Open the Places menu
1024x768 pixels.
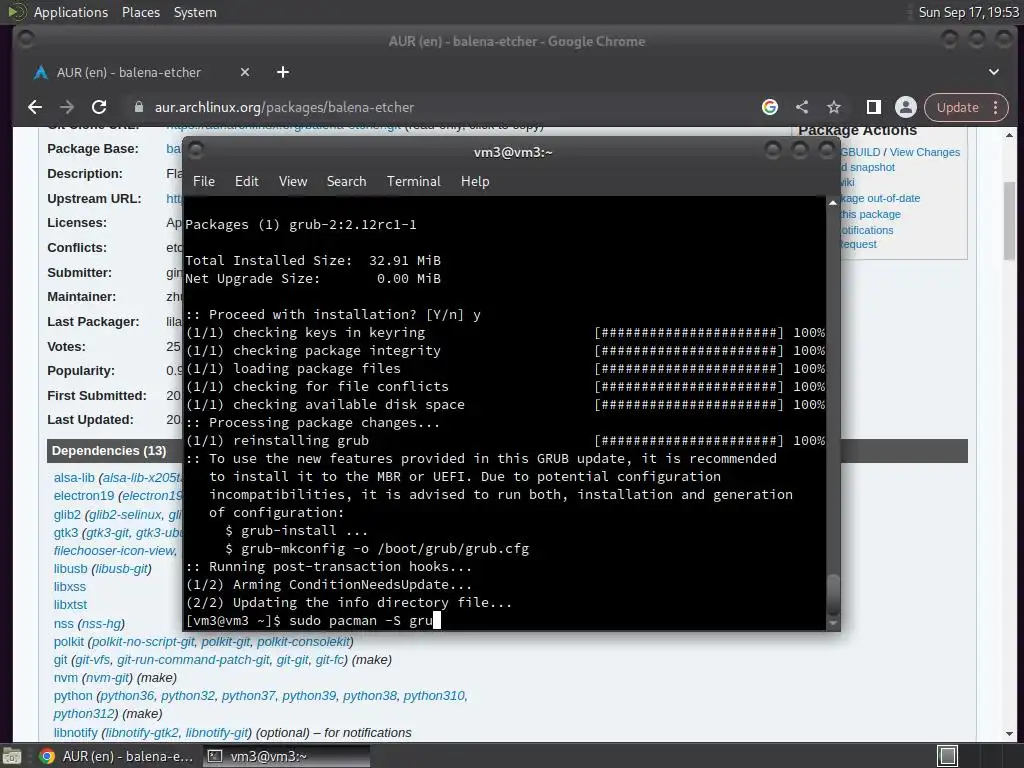pos(141,12)
